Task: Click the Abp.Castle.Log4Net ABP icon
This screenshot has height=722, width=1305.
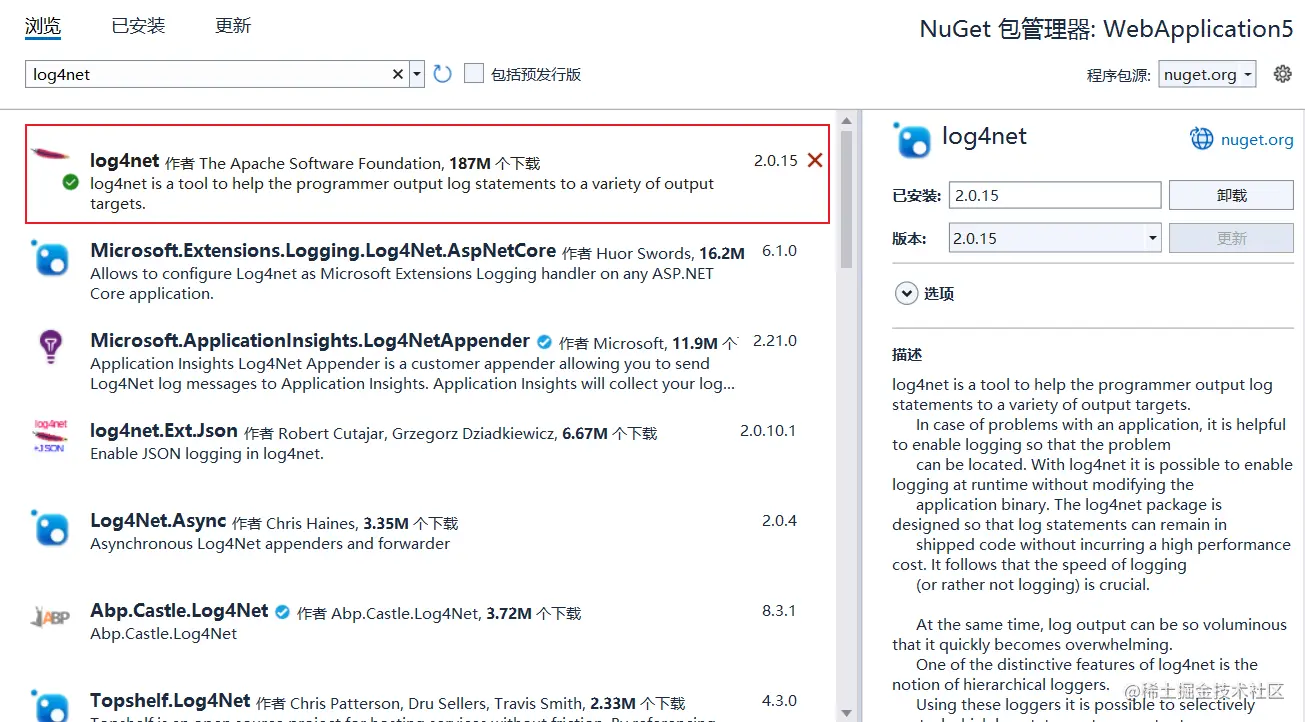Action: 50,617
